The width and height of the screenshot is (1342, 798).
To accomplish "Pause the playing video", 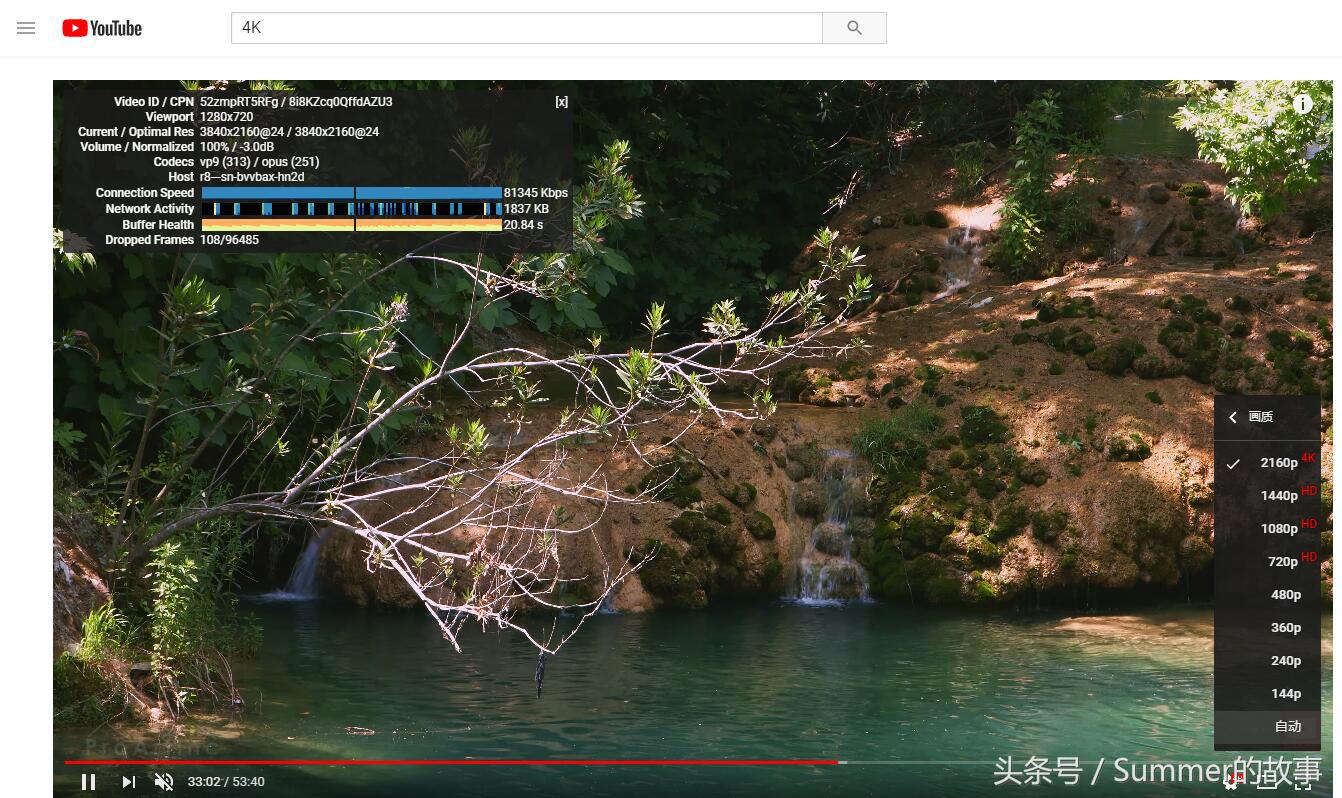I will click(x=88, y=782).
